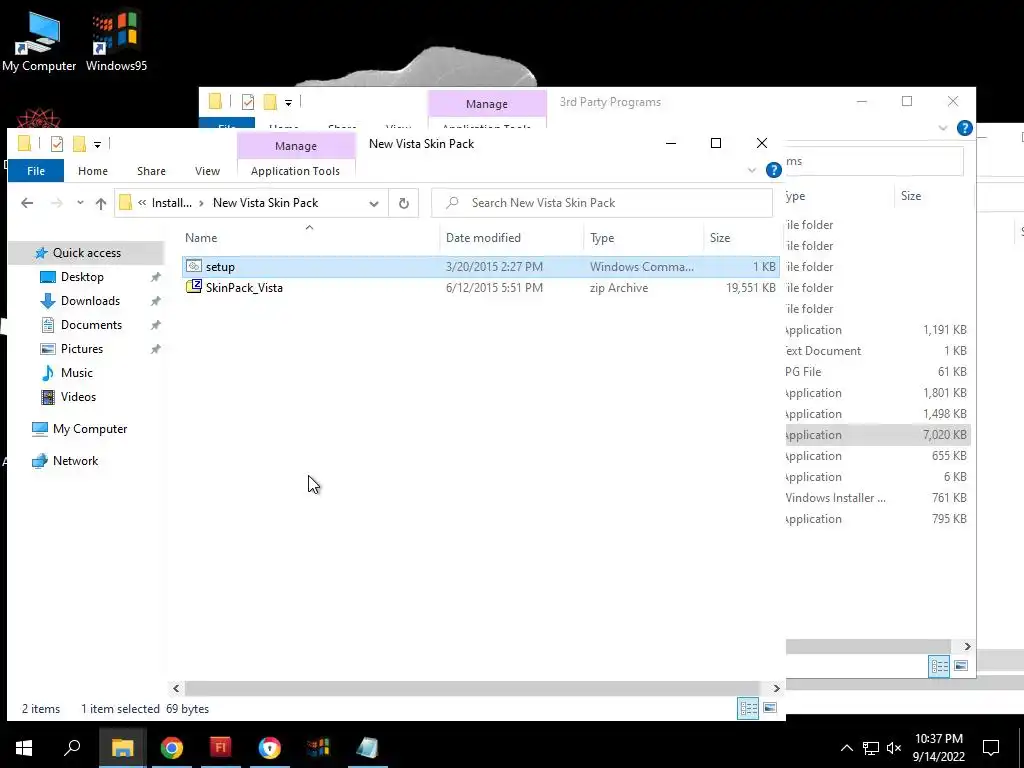Switch 3rd Party Programs window to Large icons view
This screenshot has height=768, width=1024.
coord(961,665)
